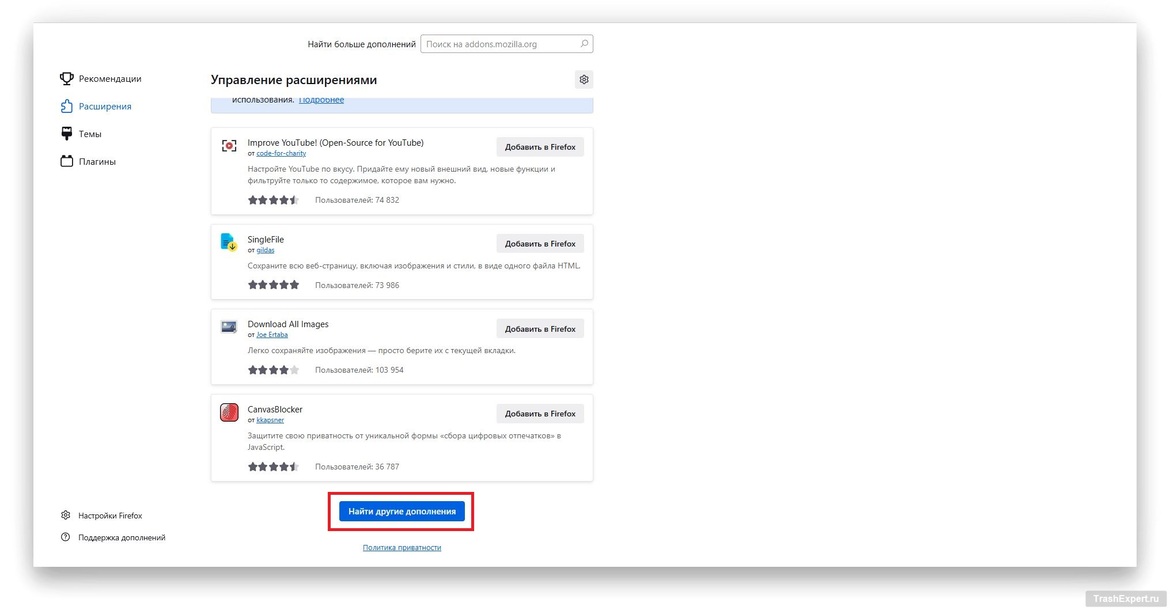Open author link gildas
Viewport: 1170px width, 610px height.
266,251
